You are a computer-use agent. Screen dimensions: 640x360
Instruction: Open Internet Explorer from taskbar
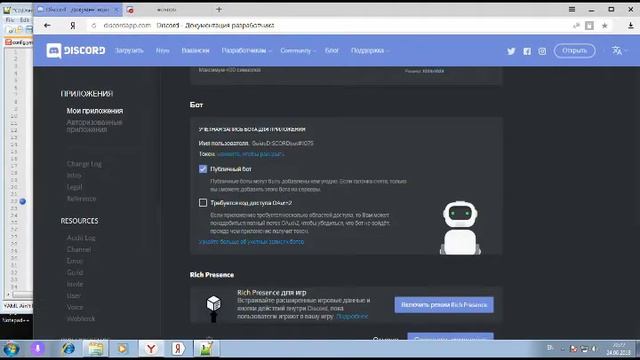pos(68,349)
